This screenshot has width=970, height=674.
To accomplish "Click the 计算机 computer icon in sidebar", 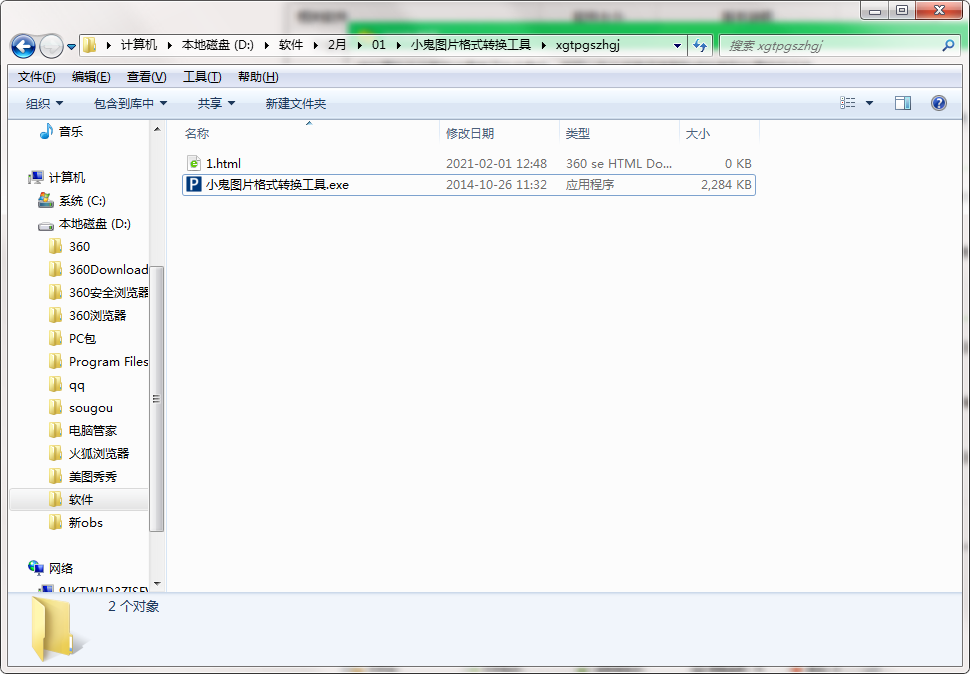I will pos(36,177).
